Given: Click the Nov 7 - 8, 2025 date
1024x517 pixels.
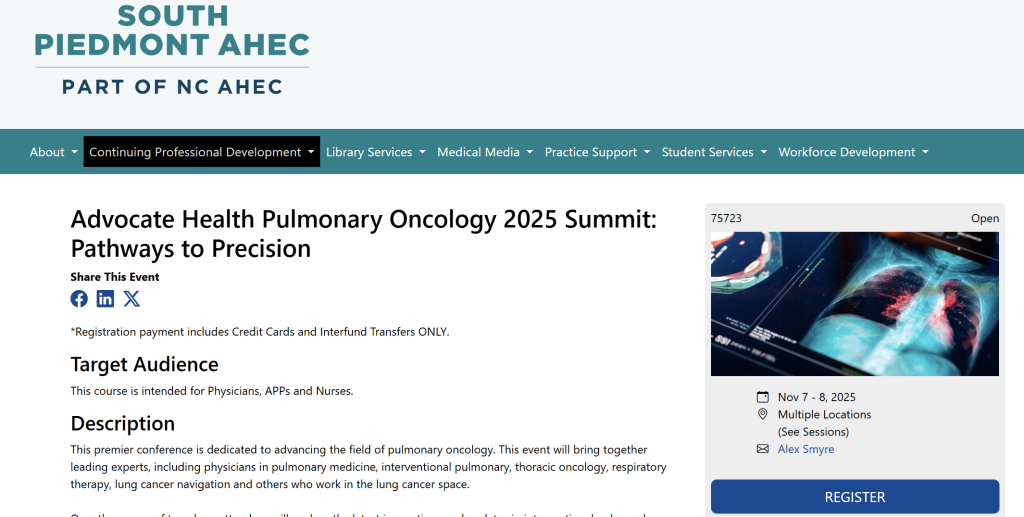Looking at the screenshot, I should click(x=816, y=397).
